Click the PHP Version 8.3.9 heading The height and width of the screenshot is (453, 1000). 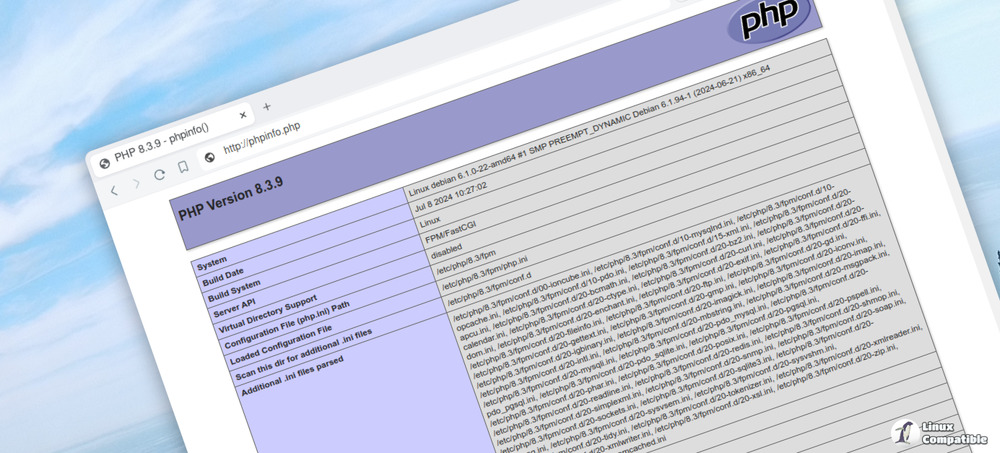232,199
